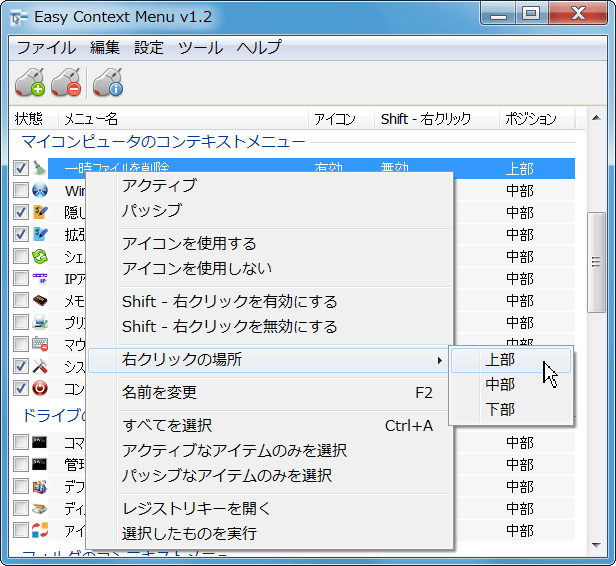Click the green refresh icon in the シェ row
The height and width of the screenshot is (566, 616).
pyautogui.click(x=40, y=256)
